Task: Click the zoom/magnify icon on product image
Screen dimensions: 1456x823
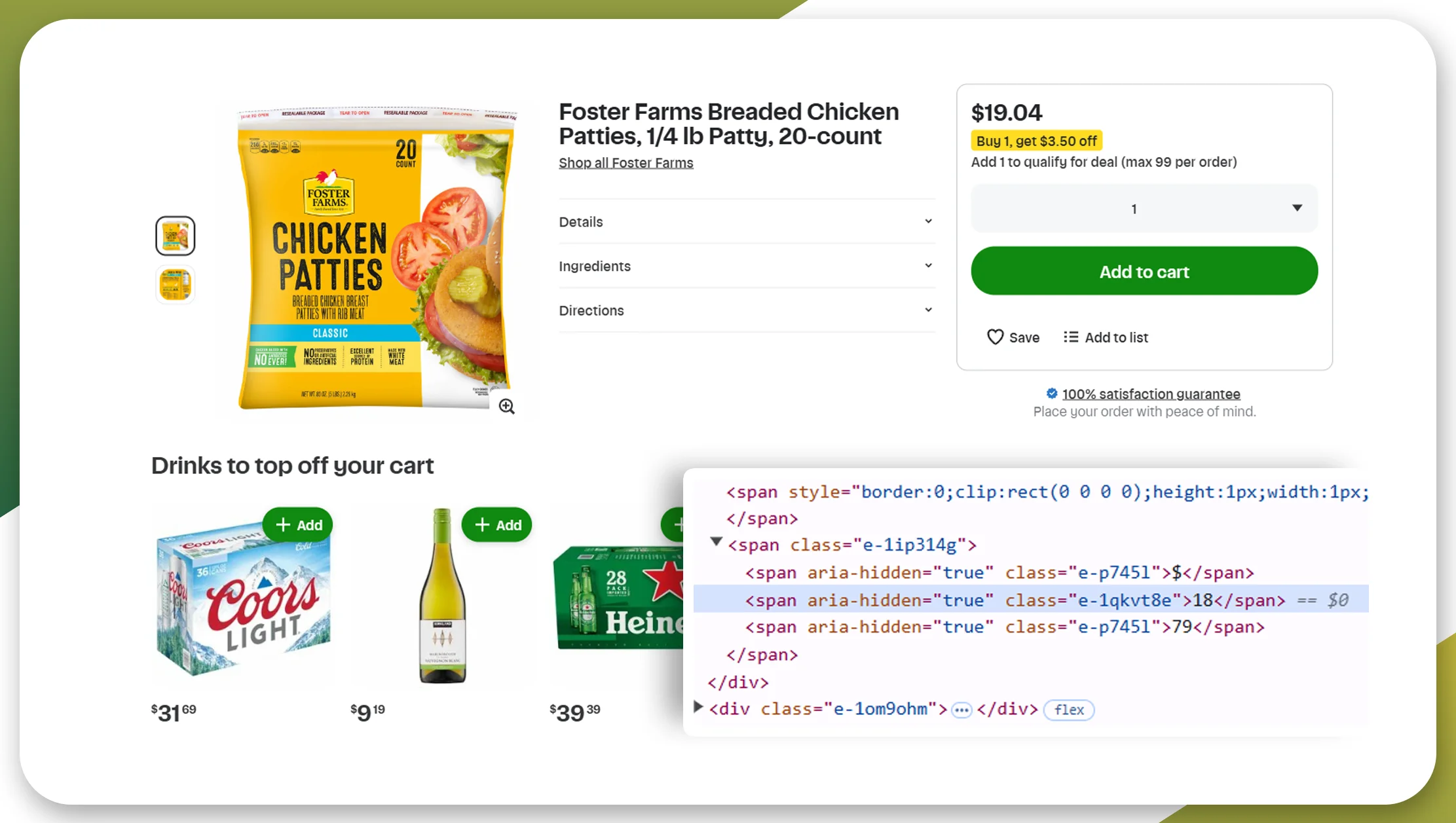Action: (506, 406)
